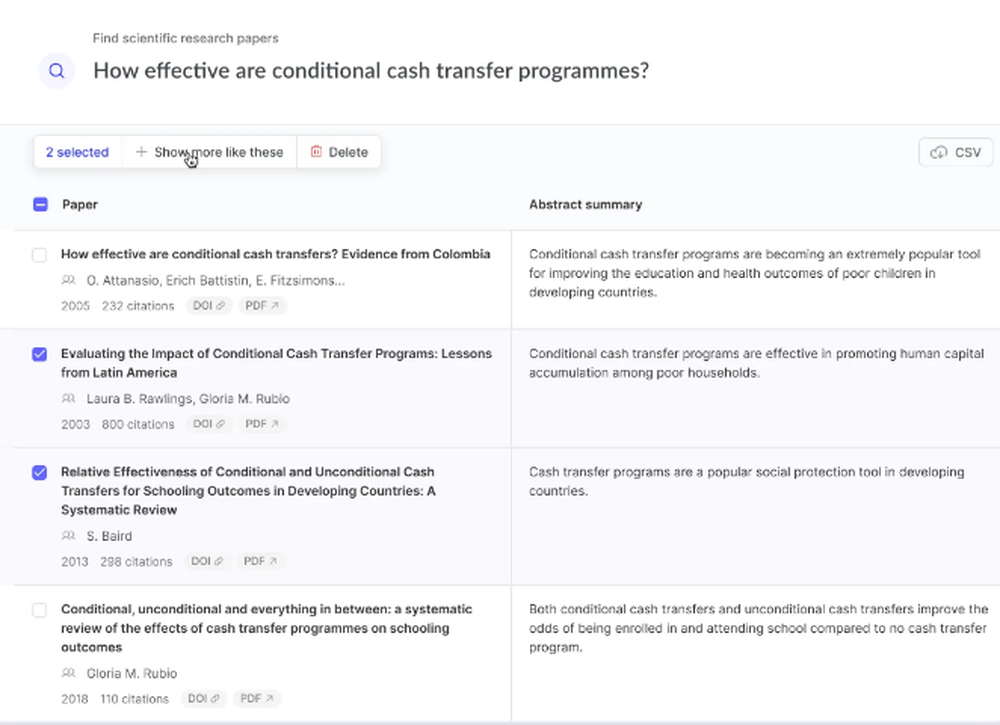Check the Colombia evidence paper checkbox
The width and height of the screenshot is (1000, 725).
[40, 255]
